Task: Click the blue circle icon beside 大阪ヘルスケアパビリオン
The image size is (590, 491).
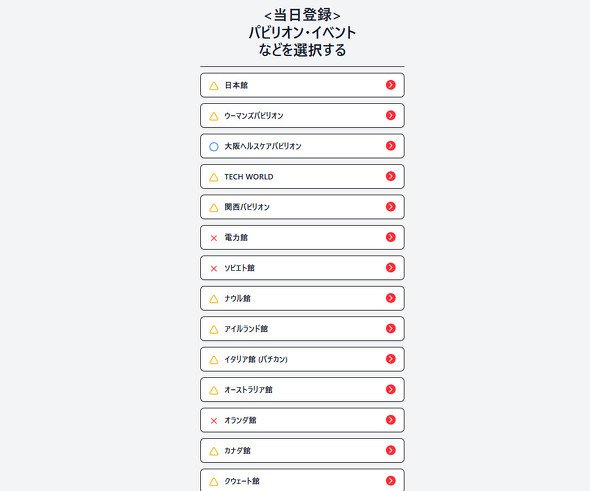Action: click(x=214, y=146)
